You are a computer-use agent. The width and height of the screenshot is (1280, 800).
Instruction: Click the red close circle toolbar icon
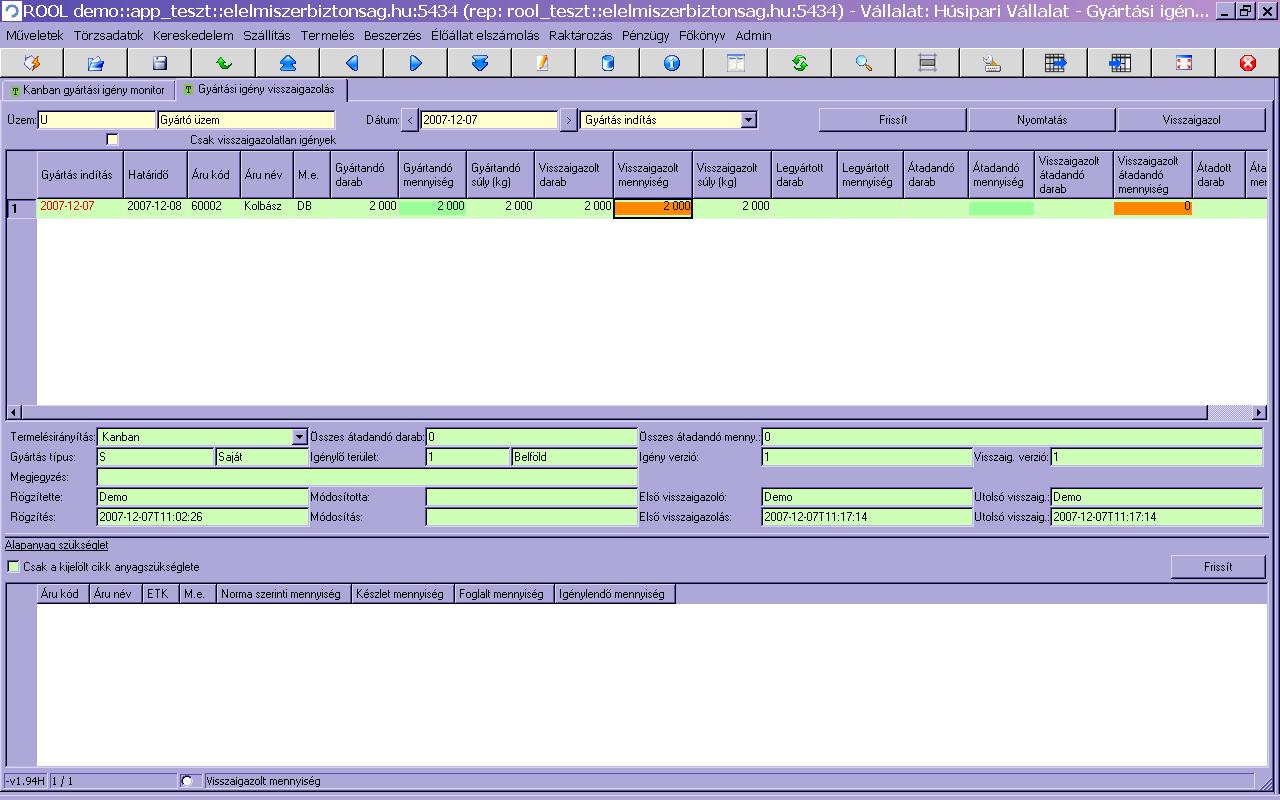pyautogui.click(x=1247, y=63)
